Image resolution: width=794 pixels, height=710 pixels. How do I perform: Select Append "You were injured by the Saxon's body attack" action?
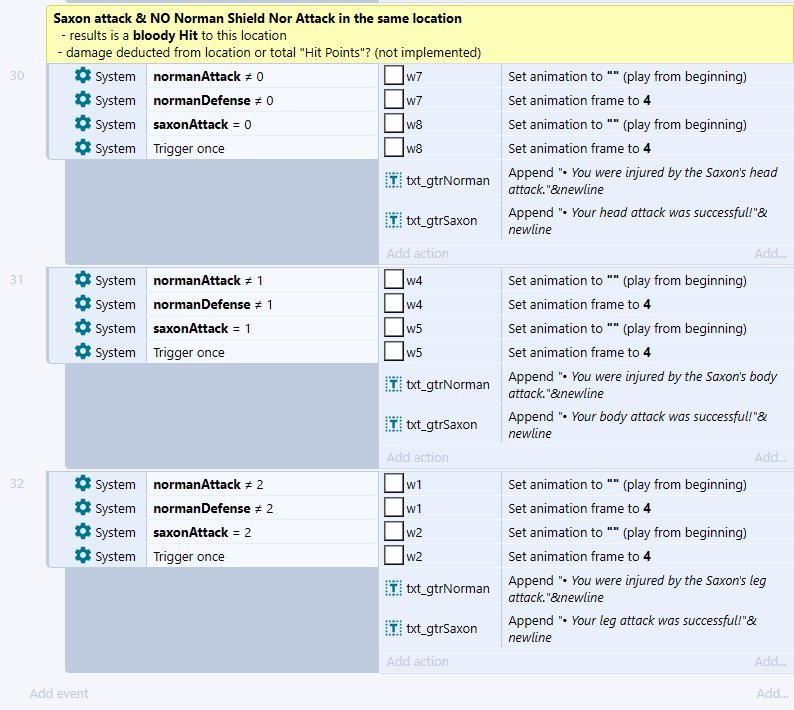pyautogui.click(x=643, y=385)
